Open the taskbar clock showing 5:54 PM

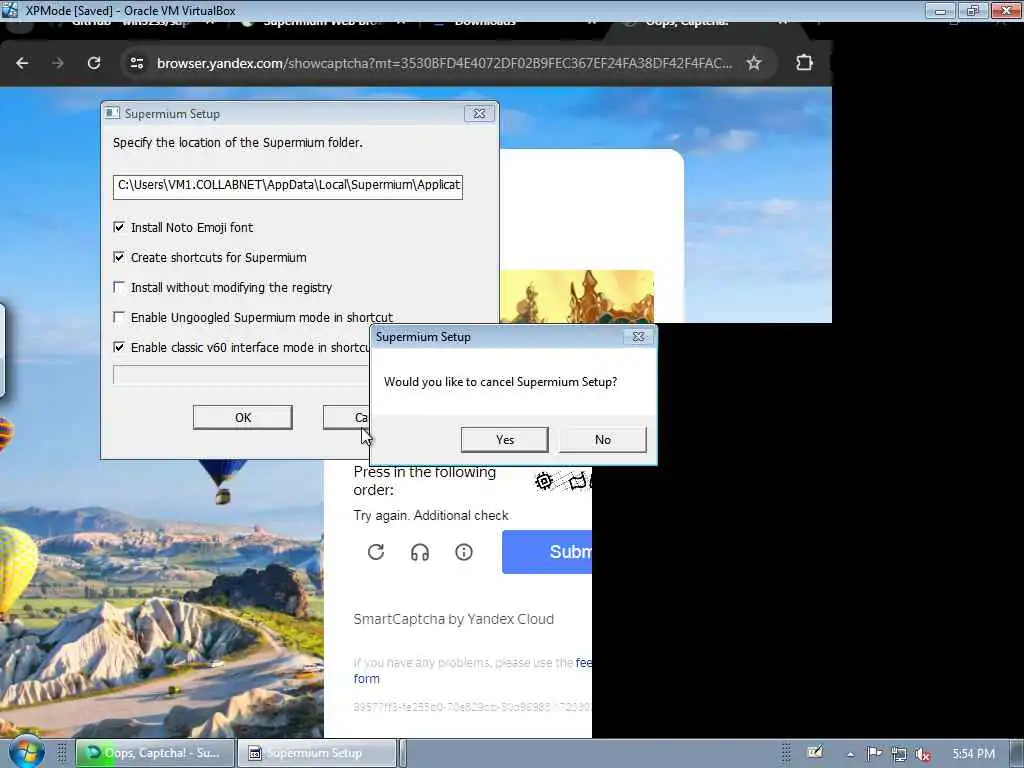(974, 754)
